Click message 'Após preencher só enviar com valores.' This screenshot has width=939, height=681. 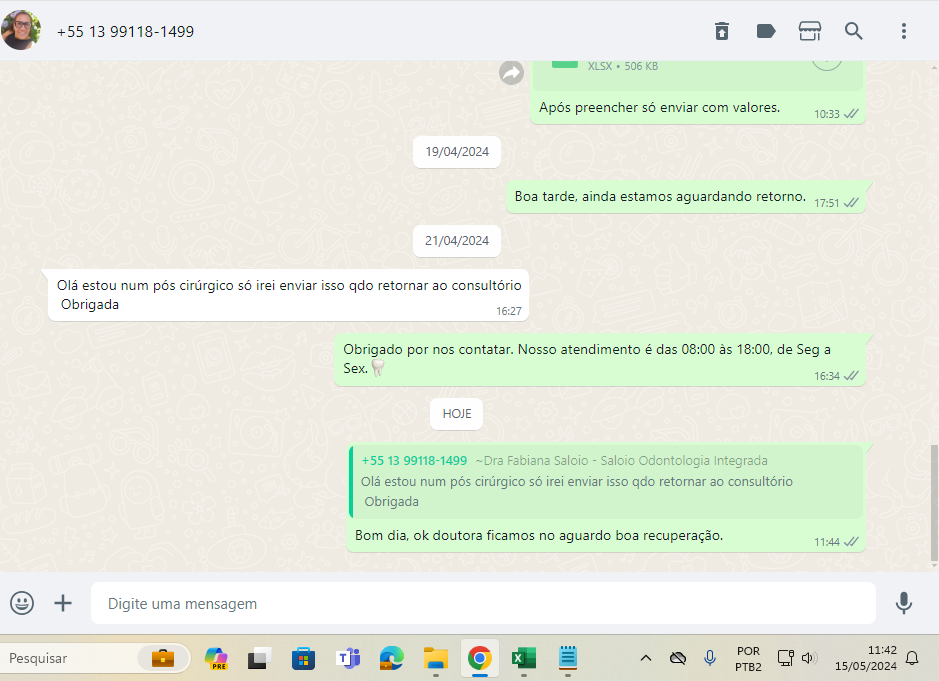point(659,108)
